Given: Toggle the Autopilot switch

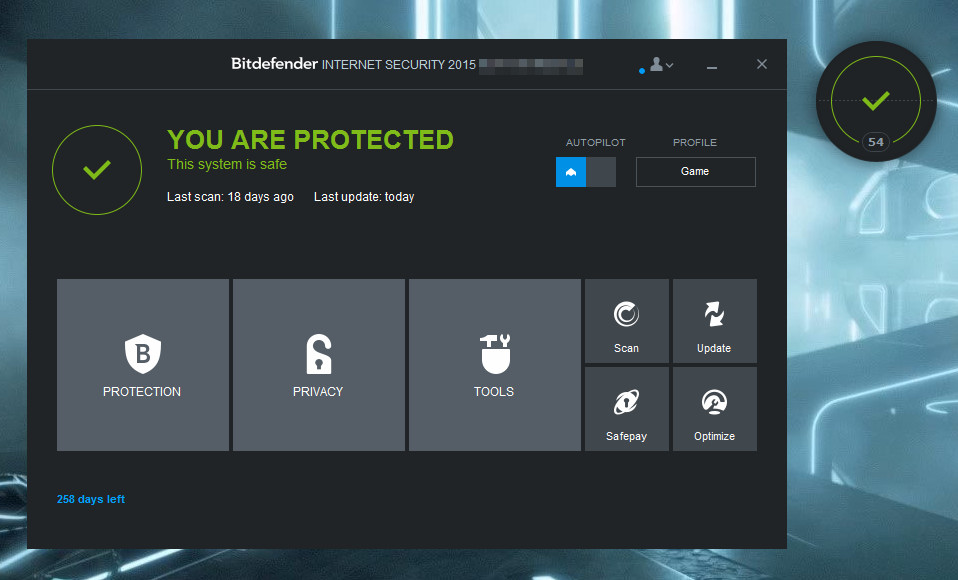Looking at the screenshot, I should (x=586, y=172).
